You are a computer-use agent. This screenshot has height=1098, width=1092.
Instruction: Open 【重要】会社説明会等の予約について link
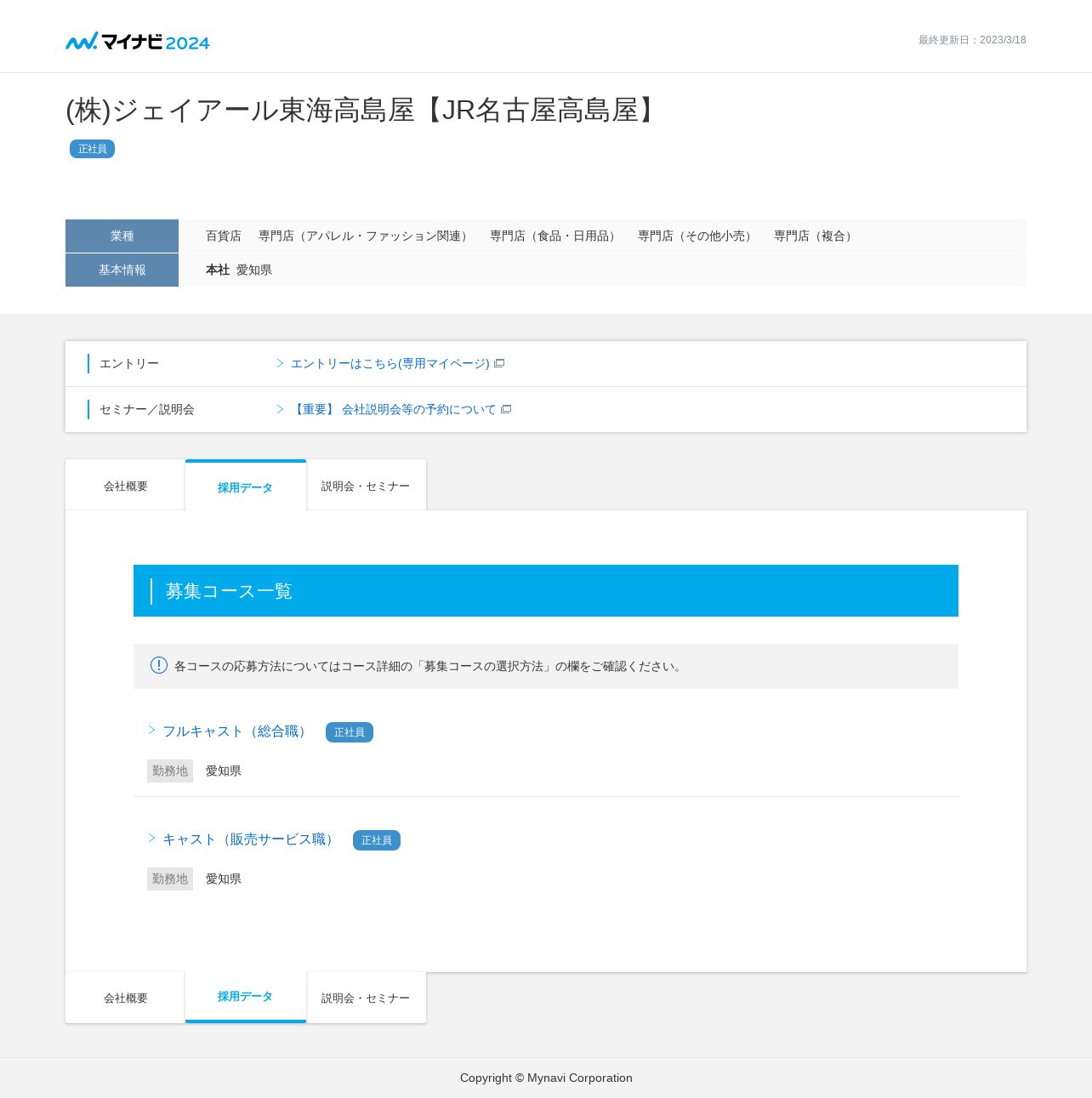coord(393,409)
